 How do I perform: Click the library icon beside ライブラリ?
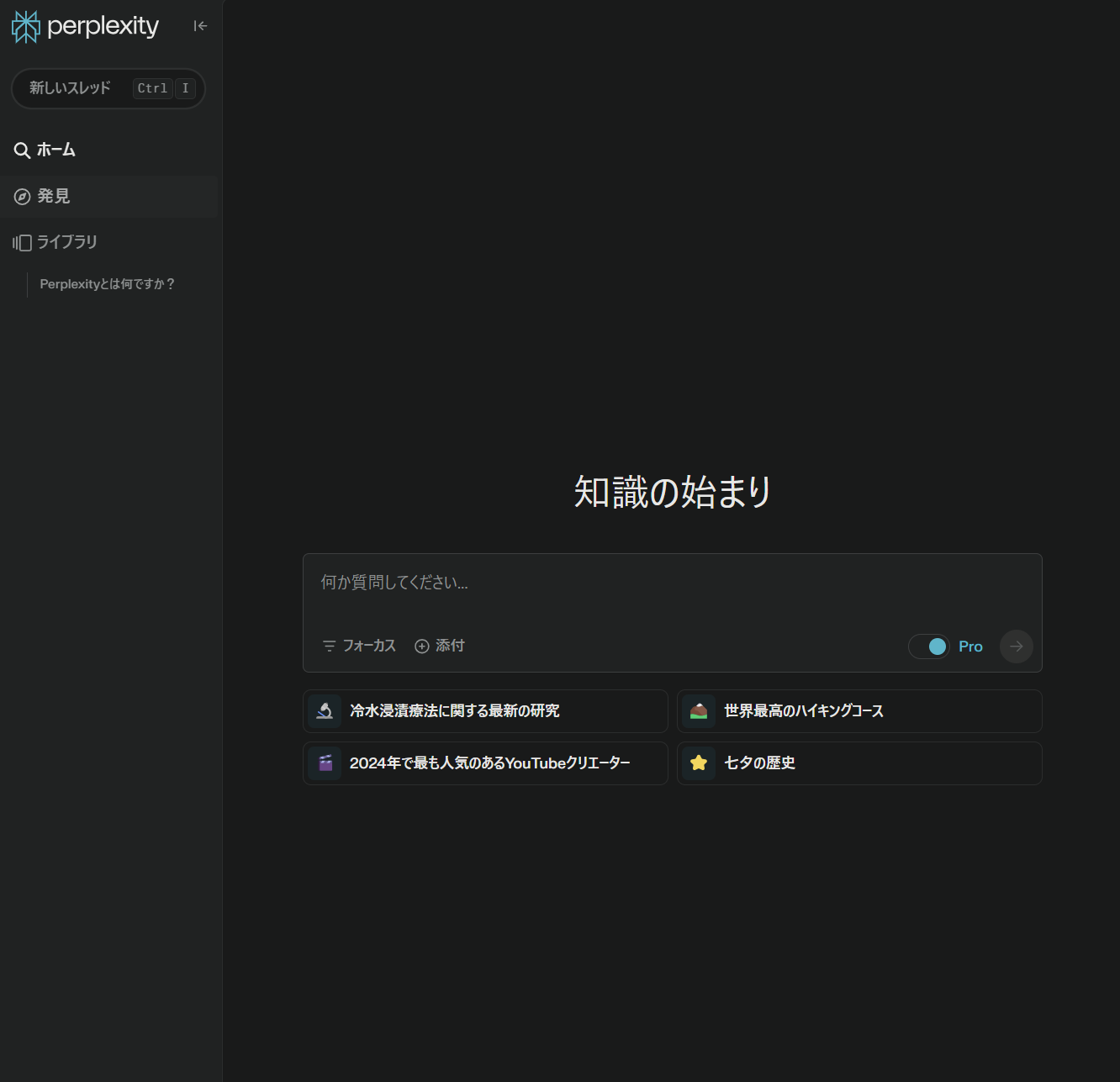(22, 243)
